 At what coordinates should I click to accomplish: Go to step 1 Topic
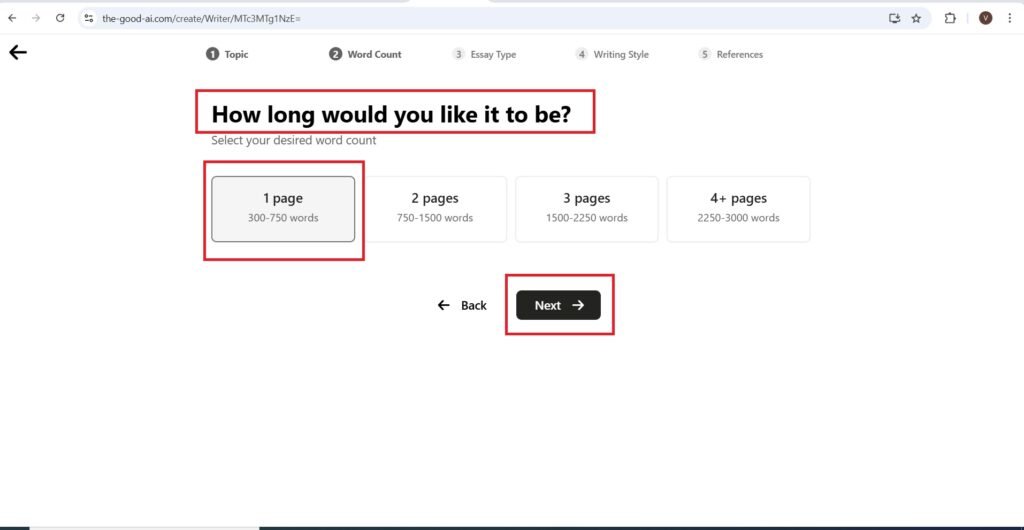click(228, 54)
